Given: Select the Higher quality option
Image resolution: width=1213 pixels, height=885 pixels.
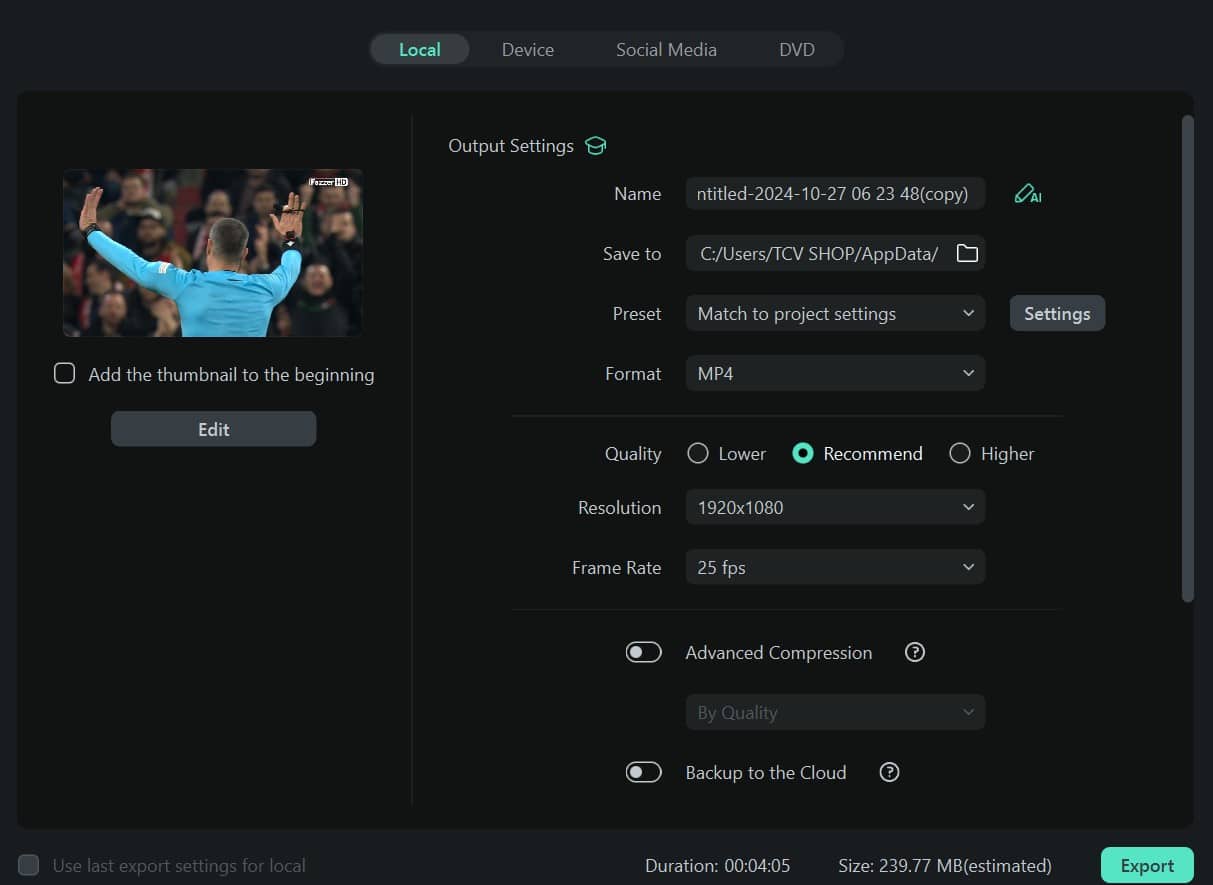Looking at the screenshot, I should pyautogui.click(x=960, y=454).
